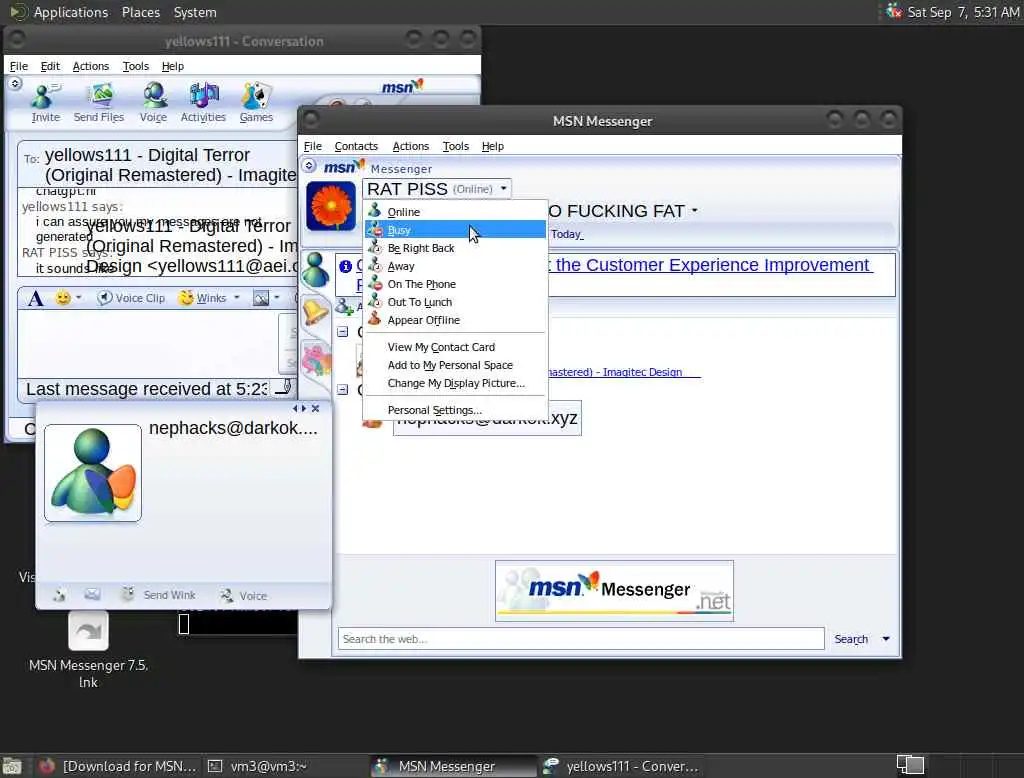
Task: Select colorful tab icon below the bell
Action: (316, 359)
